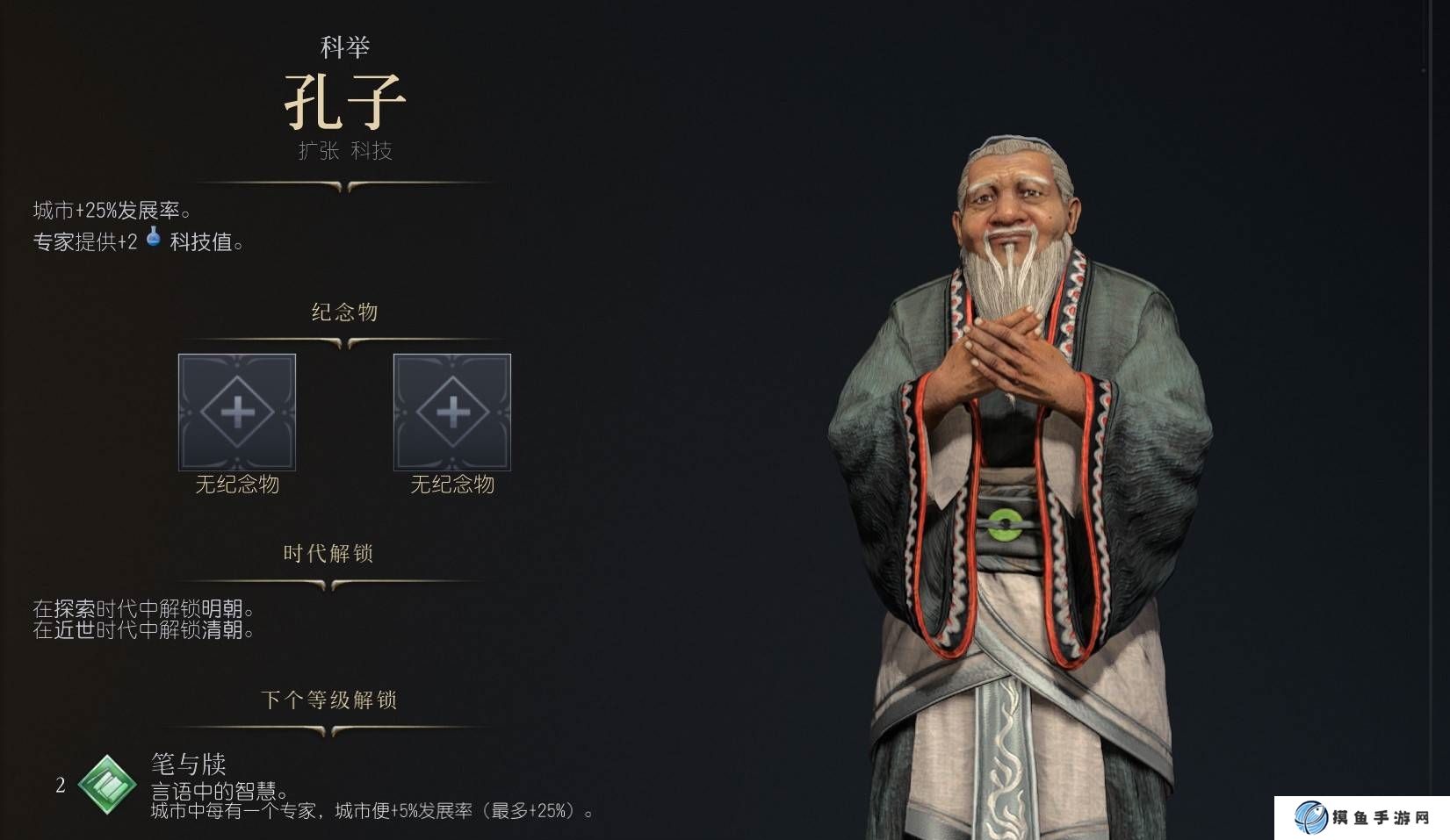Open the first empty memento slot
Viewport: 1450px width, 840px height.
pos(237,412)
